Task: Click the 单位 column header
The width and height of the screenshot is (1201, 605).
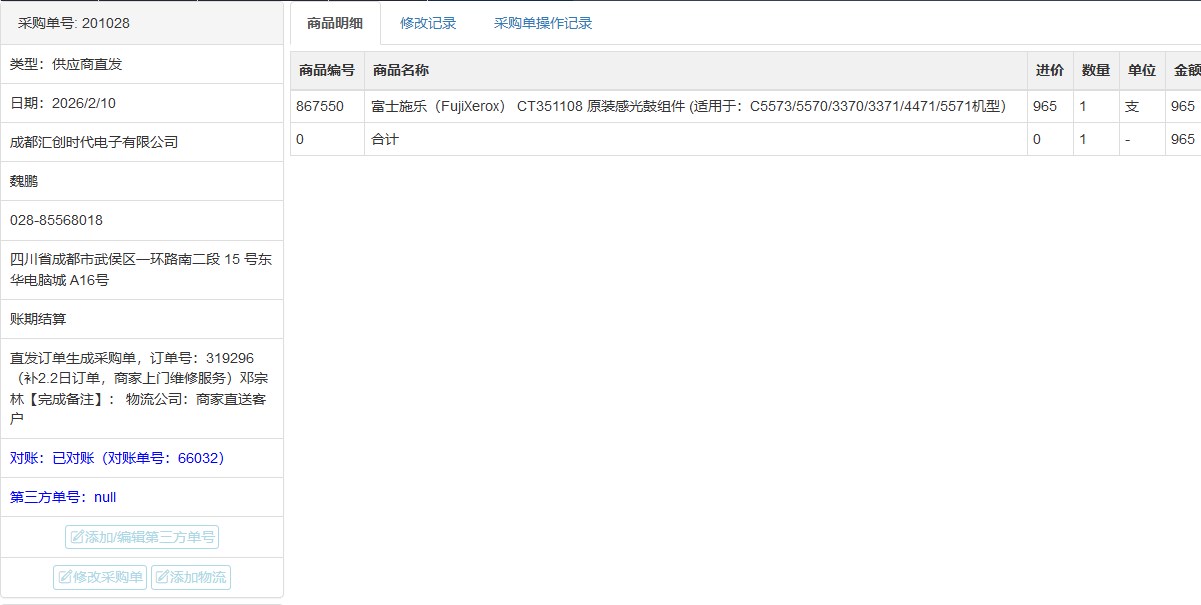Action: point(1141,70)
